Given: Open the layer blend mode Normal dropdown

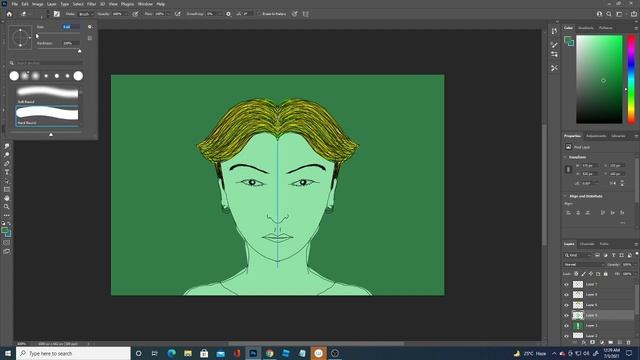Looking at the screenshot, I should click(584, 264).
